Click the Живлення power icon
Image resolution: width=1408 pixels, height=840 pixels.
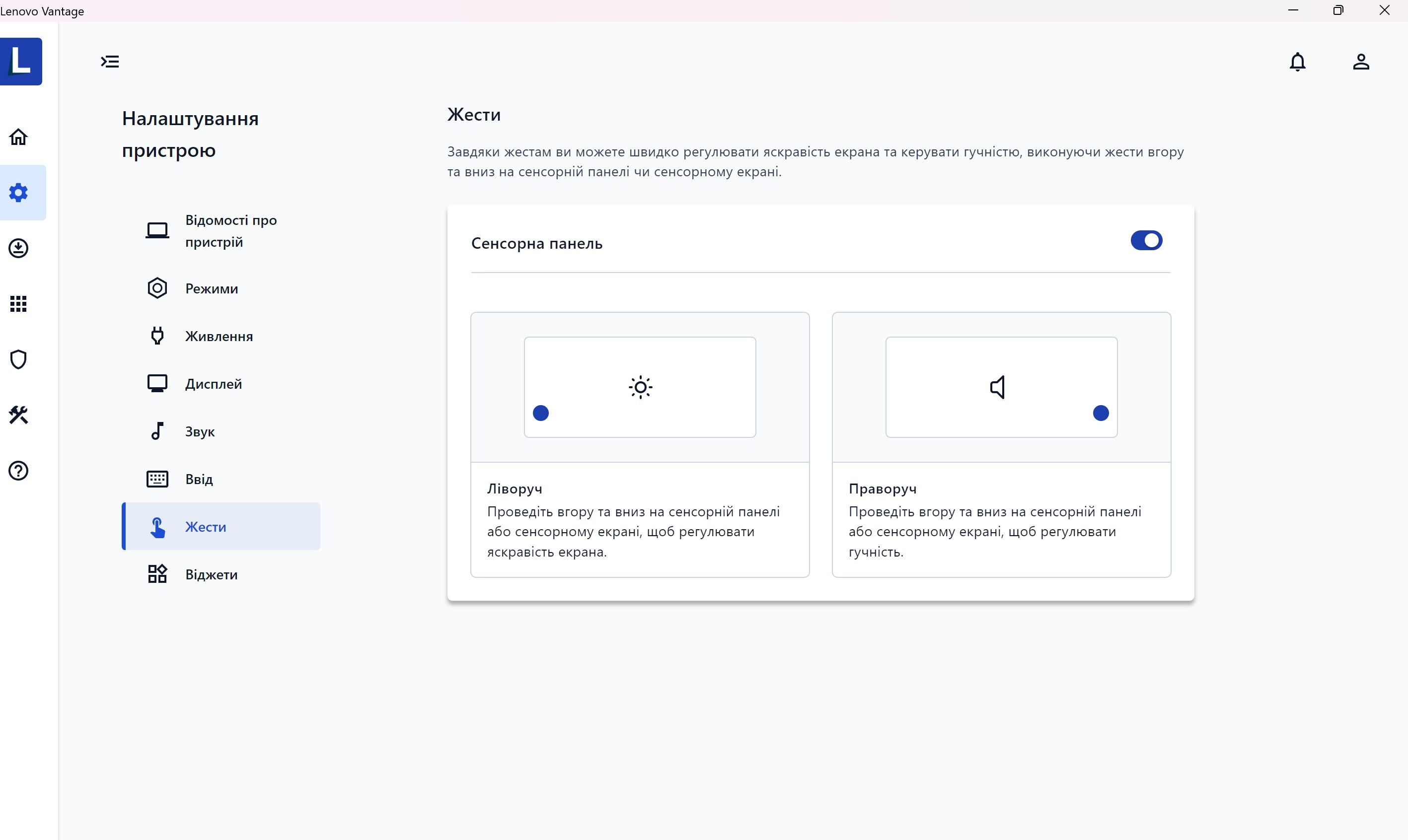(x=156, y=335)
